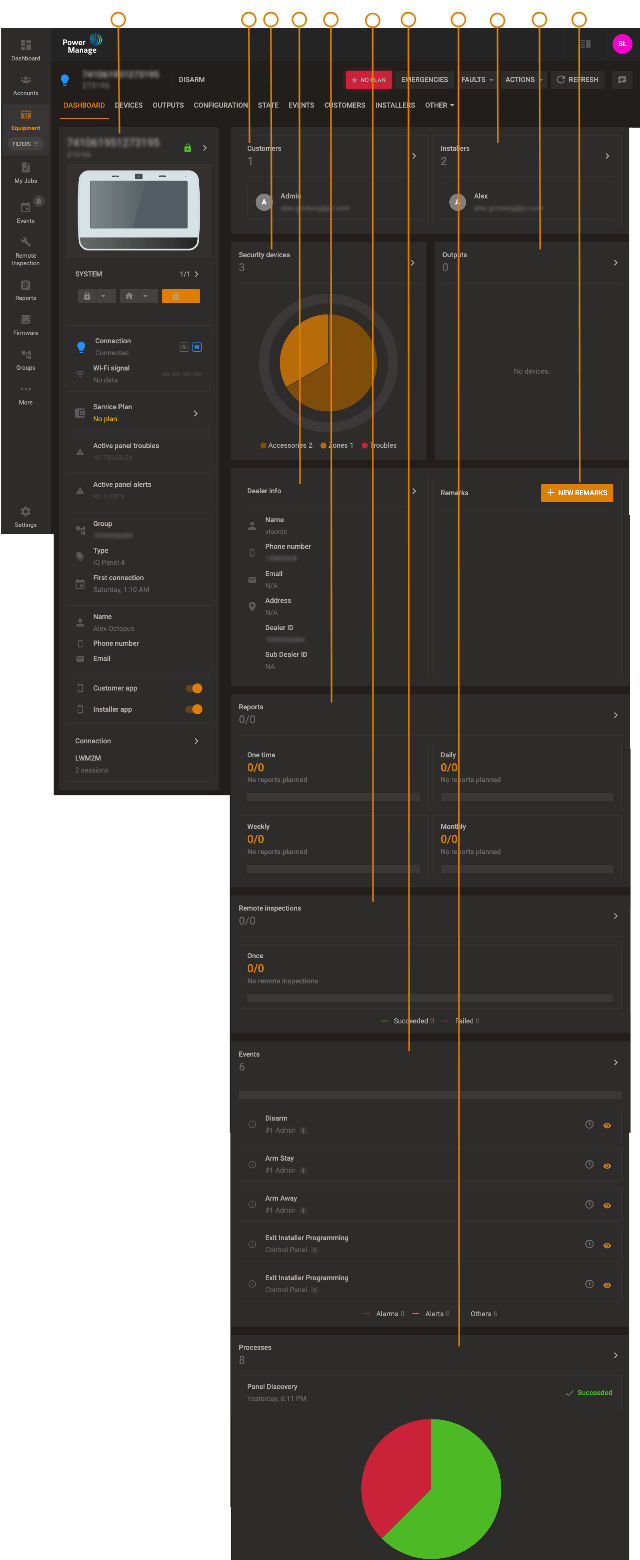
Task: Click the security devices pie chart
Action: (x=328, y=362)
